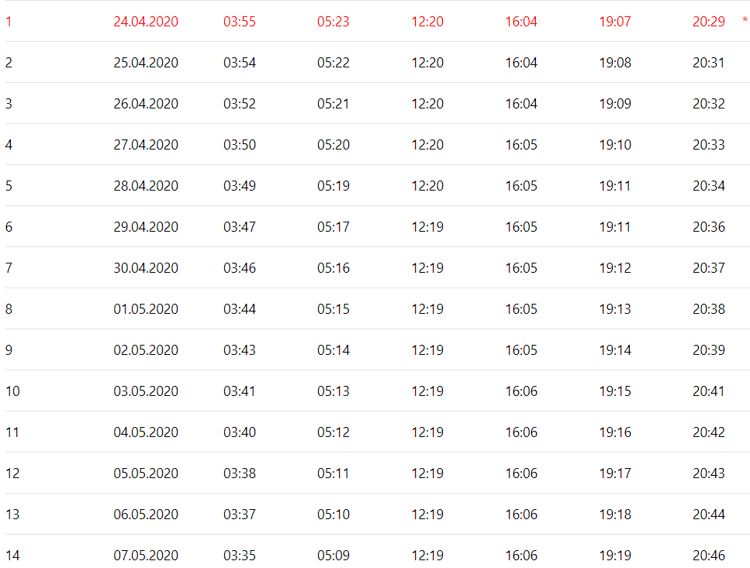This screenshot has height=568, width=750.
Task: Click the 20:46 time in last row
Action: pyautogui.click(x=708, y=554)
